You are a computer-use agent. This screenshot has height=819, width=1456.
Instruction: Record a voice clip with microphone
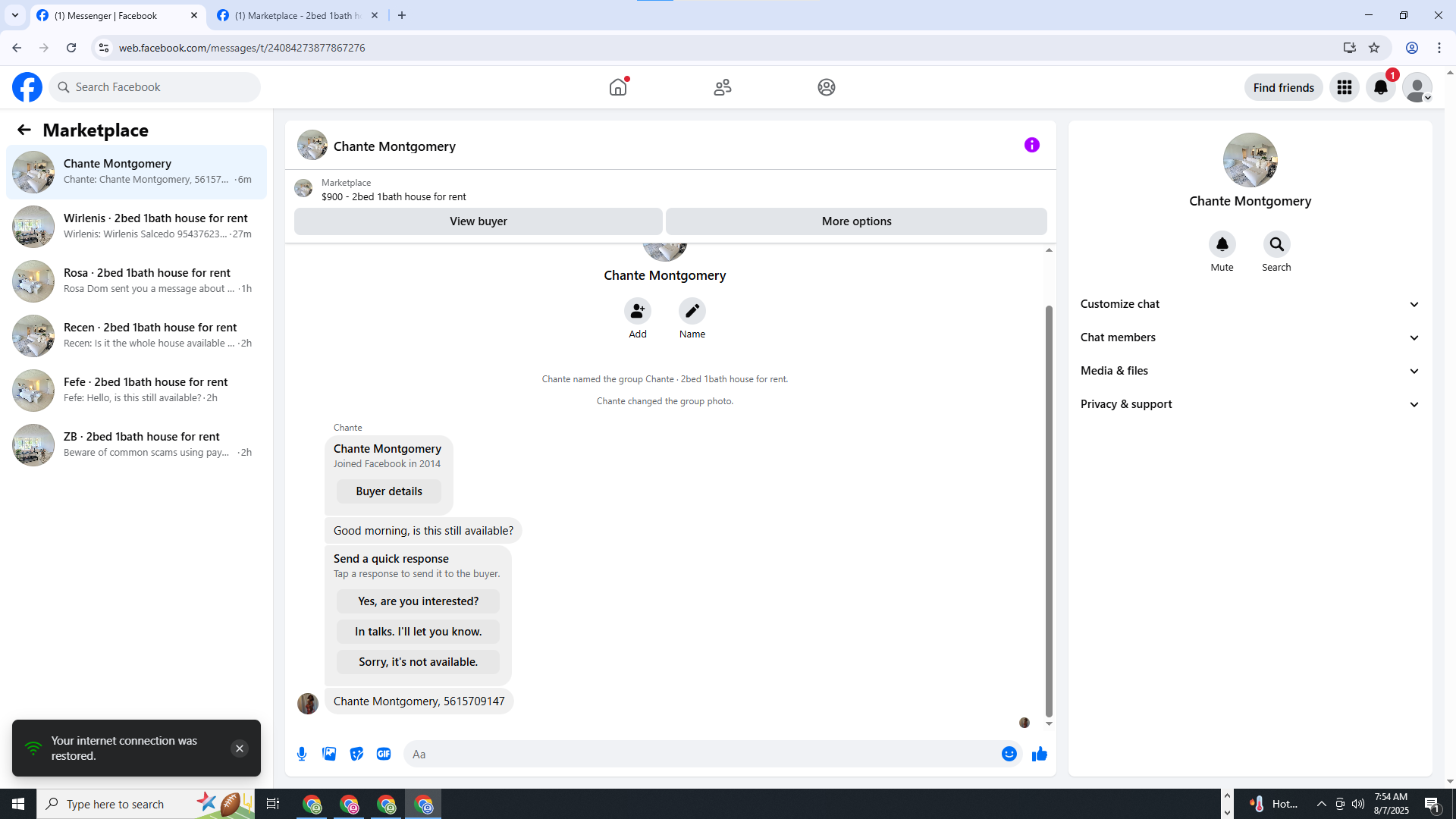tap(302, 754)
